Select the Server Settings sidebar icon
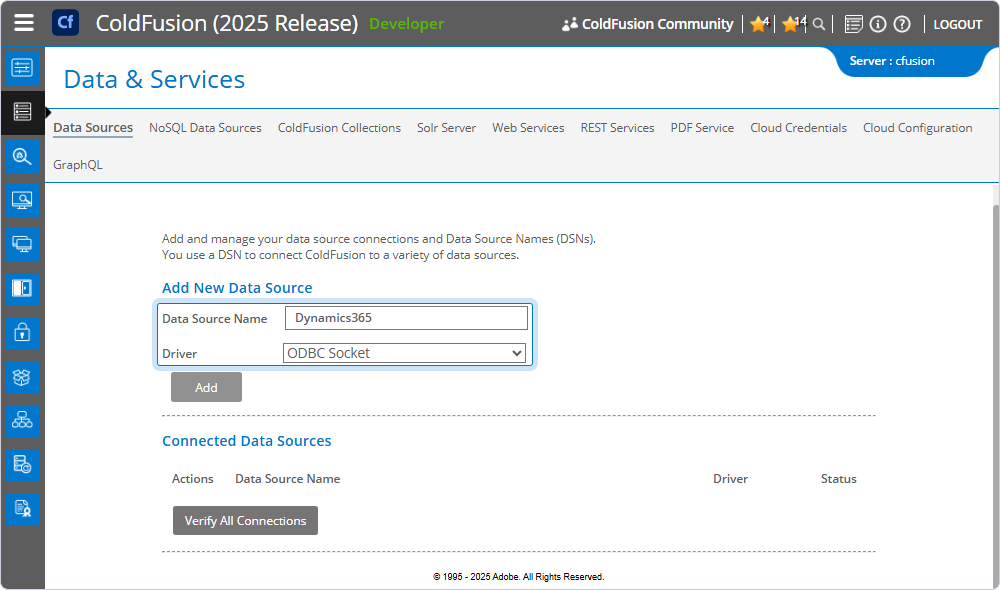The image size is (1000, 590). pos(22,68)
